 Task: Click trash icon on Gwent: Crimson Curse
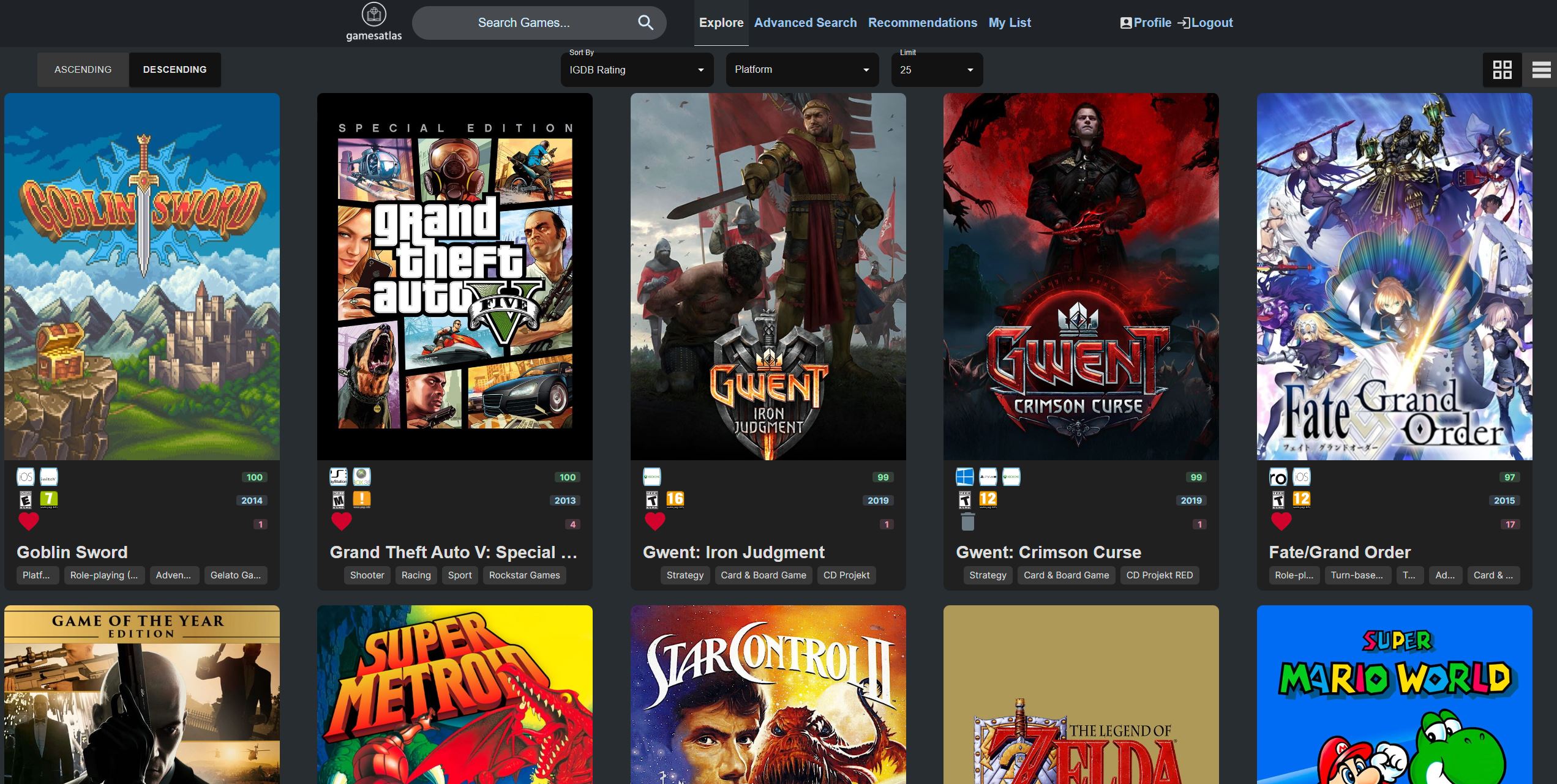967,522
